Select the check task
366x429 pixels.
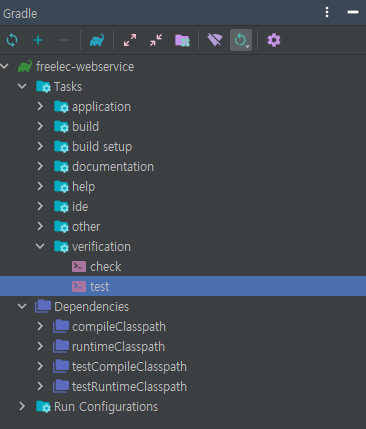point(106,267)
